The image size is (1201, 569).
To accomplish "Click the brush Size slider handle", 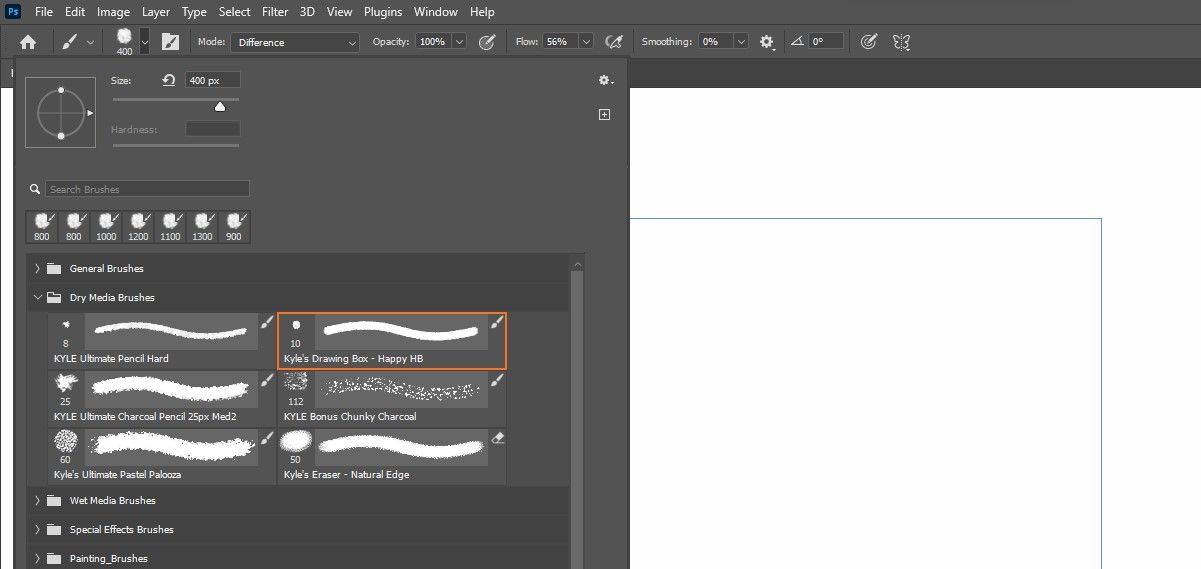I will point(220,106).
